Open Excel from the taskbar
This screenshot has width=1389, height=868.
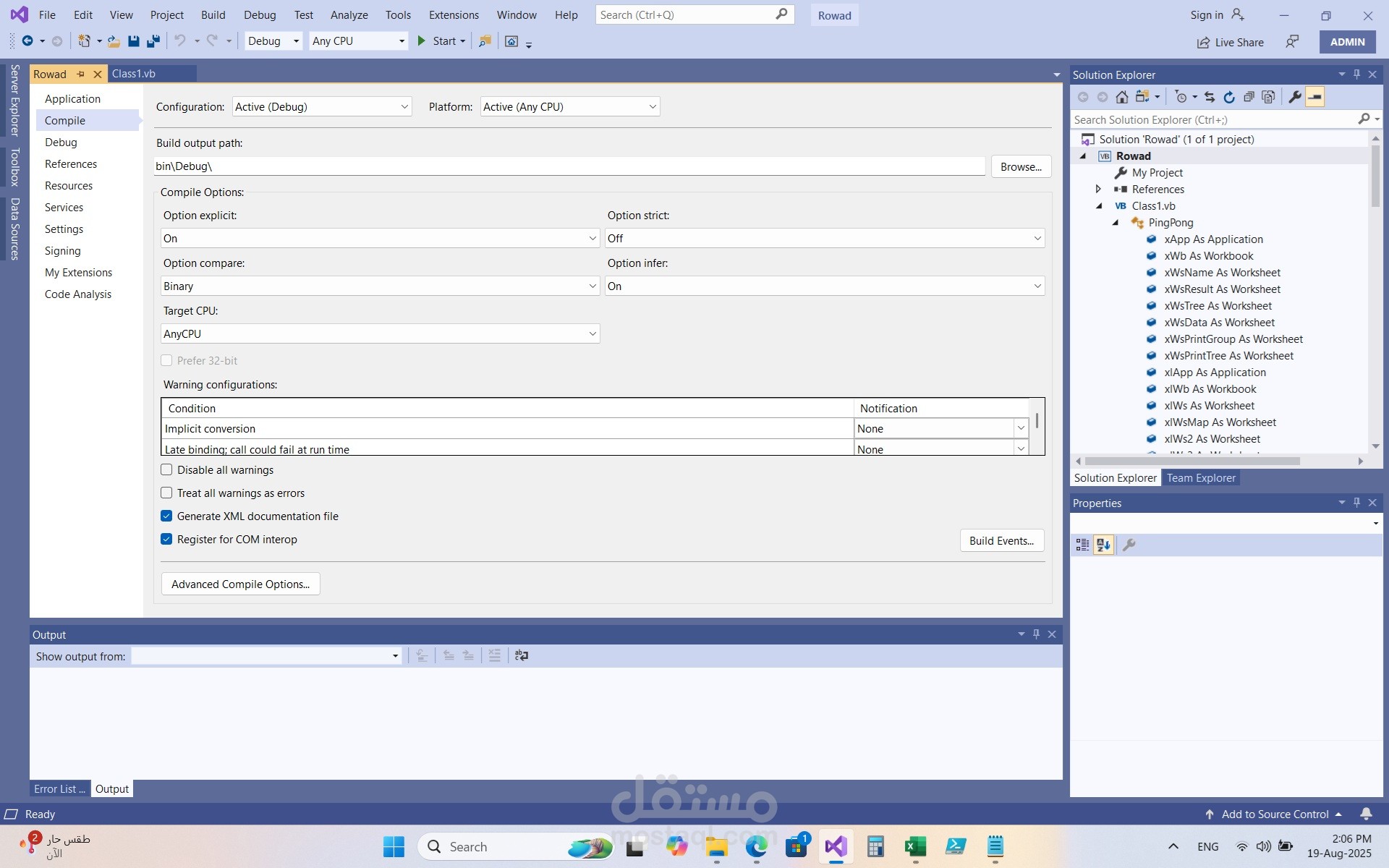(915, 846)
